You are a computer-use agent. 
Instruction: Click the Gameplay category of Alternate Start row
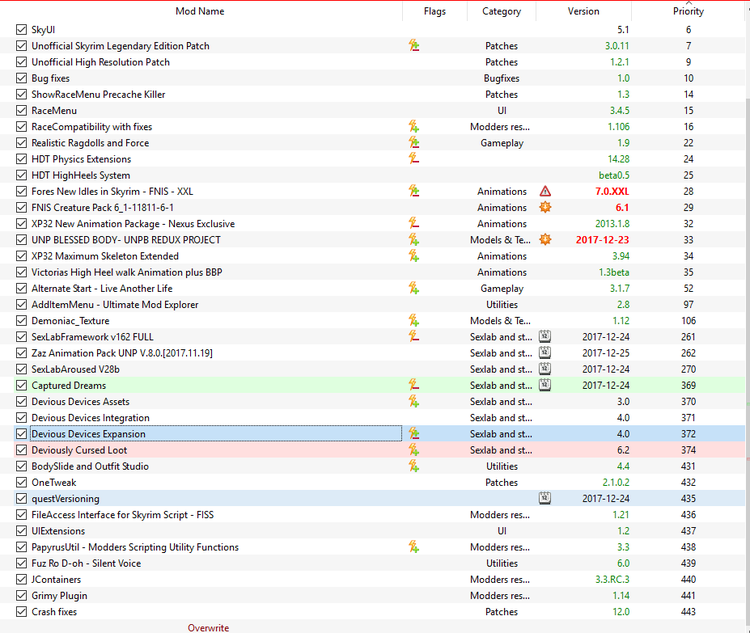502,289
